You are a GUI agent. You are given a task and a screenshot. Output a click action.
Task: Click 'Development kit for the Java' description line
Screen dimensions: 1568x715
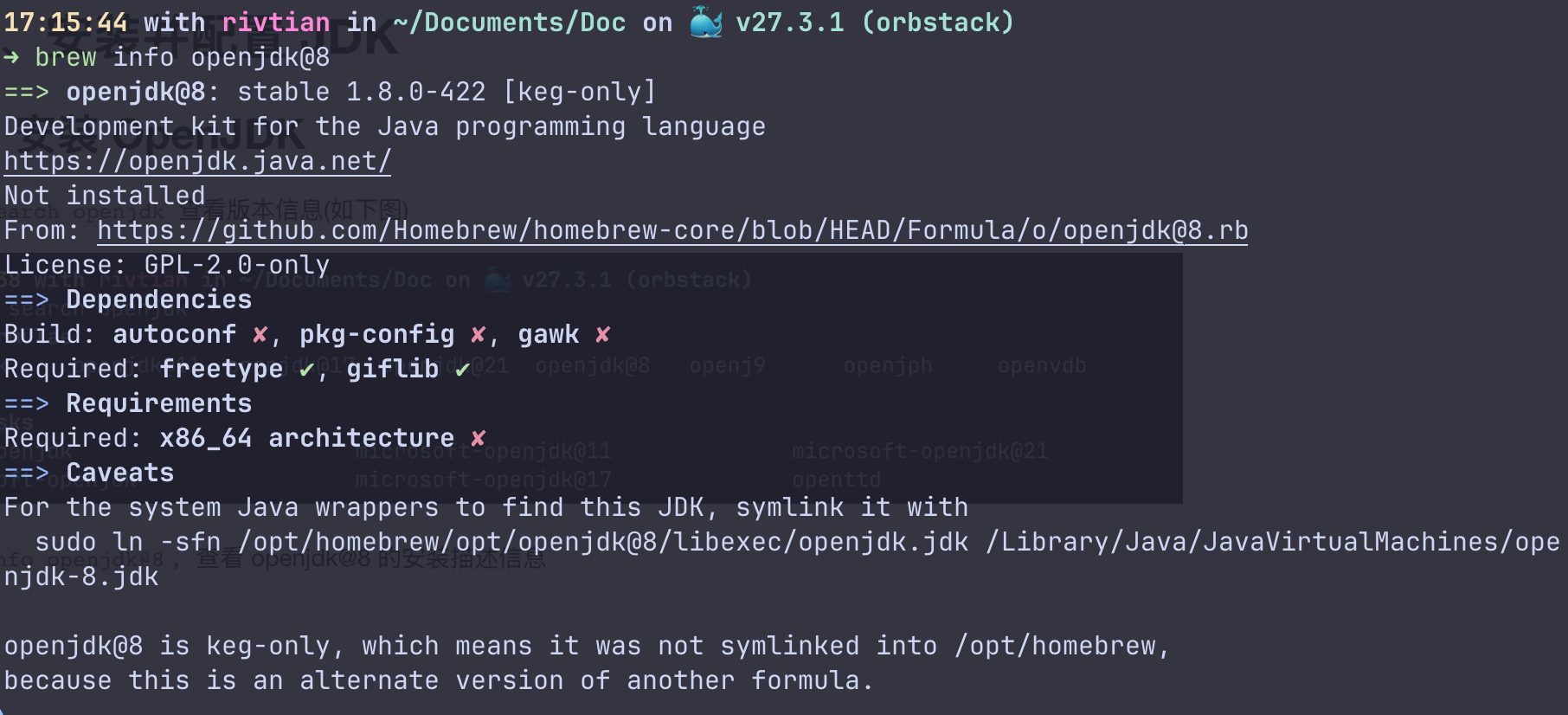click(385, 126)
